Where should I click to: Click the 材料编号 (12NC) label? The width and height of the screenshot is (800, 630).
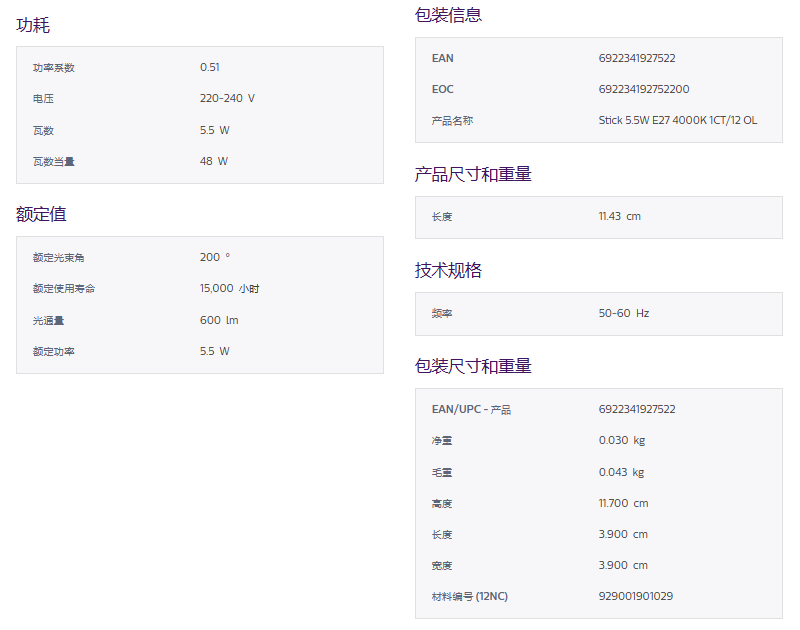click(x=470, y=596)
